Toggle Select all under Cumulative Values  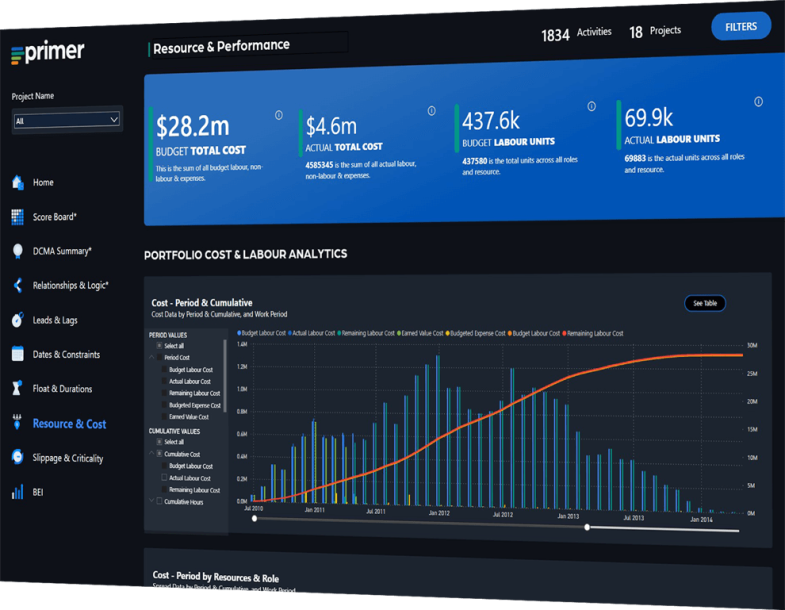[159, 442]
